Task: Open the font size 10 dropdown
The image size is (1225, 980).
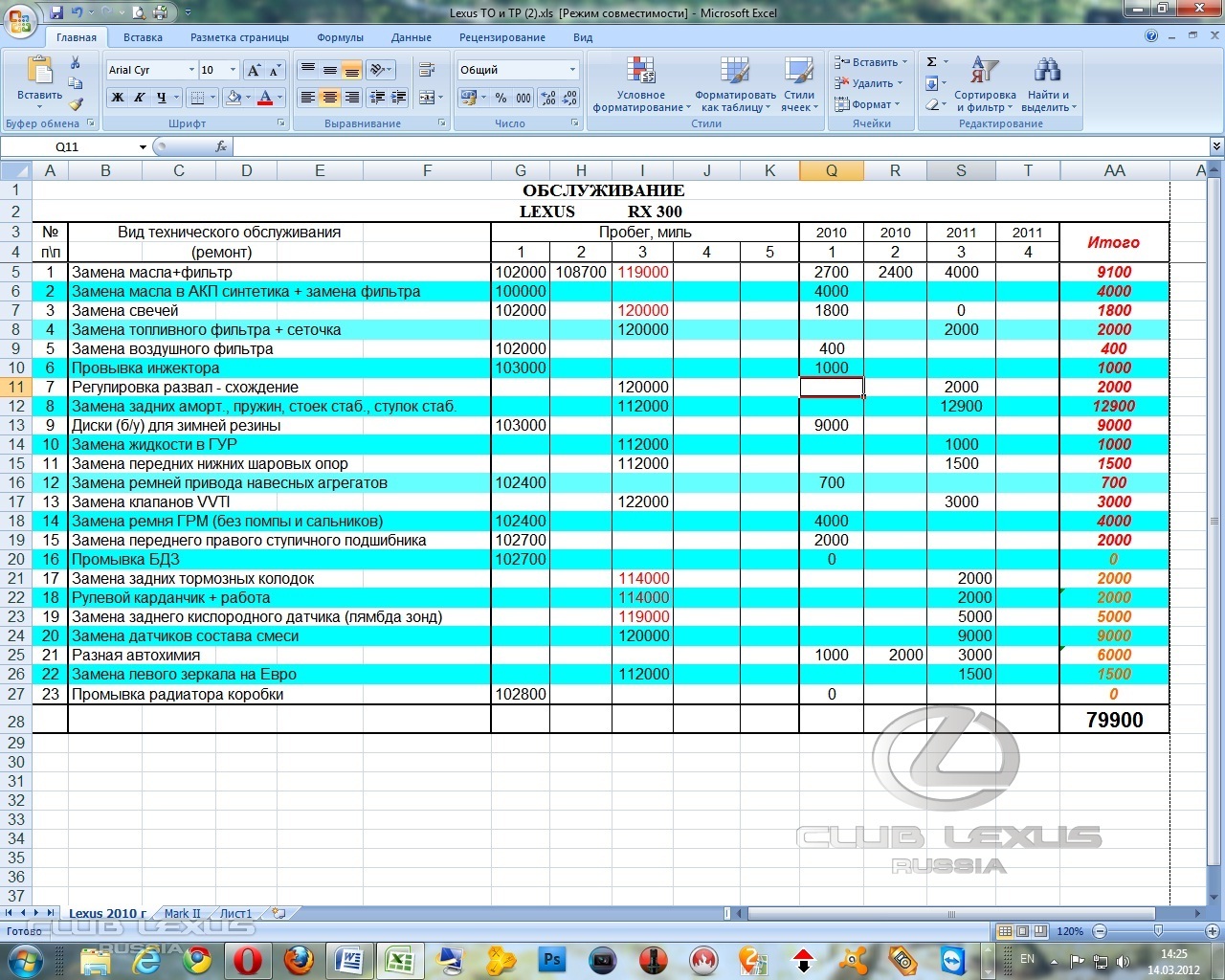Action: tap(233, 70)
